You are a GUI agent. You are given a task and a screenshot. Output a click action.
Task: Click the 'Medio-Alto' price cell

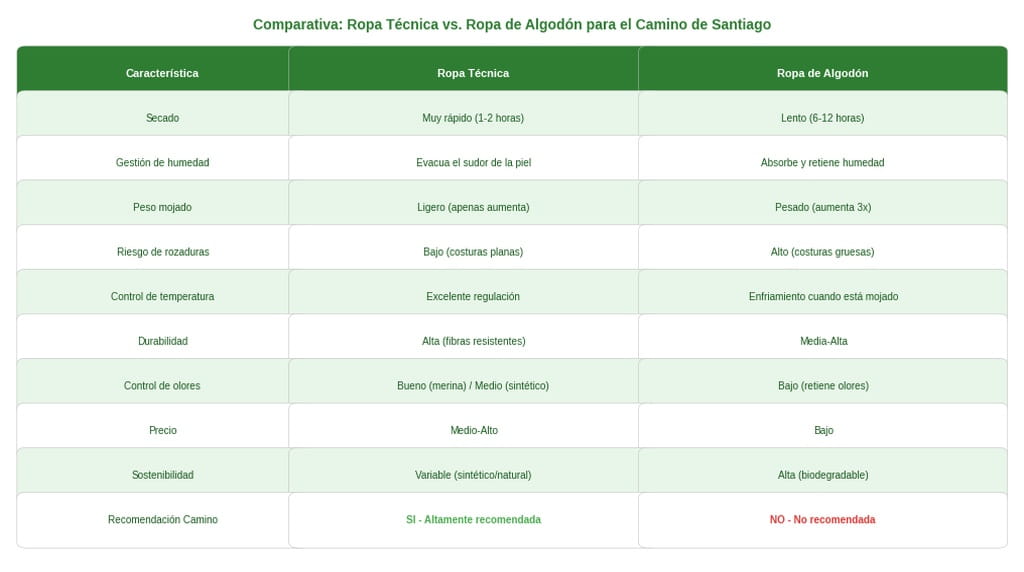pos(473,430)
